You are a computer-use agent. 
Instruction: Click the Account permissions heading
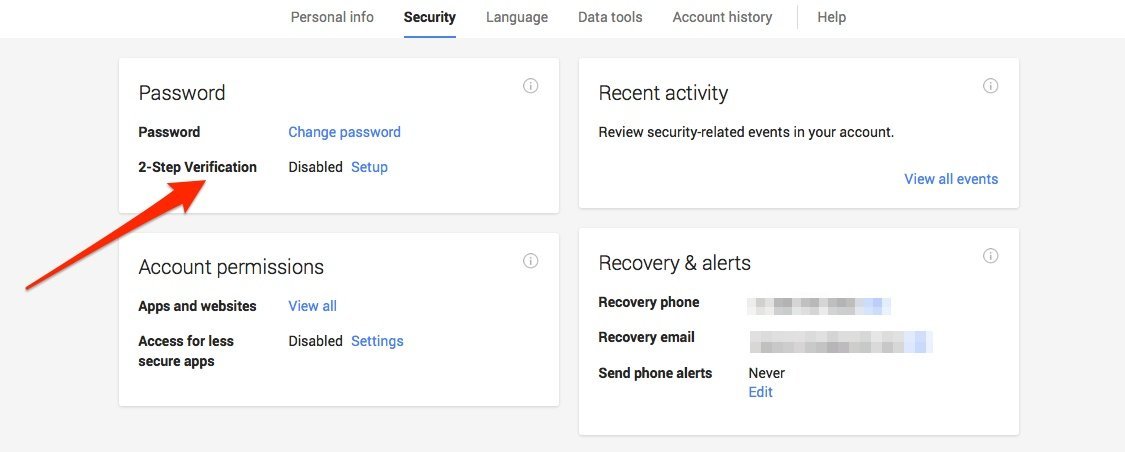[x=231, y=268]
